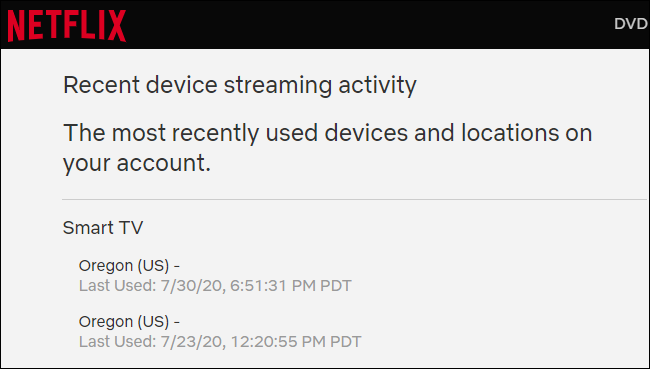The height and width of the screenshot is (369, 650).
Task: Click the date 7/23/20 in second entry
Action: point(193,342)
